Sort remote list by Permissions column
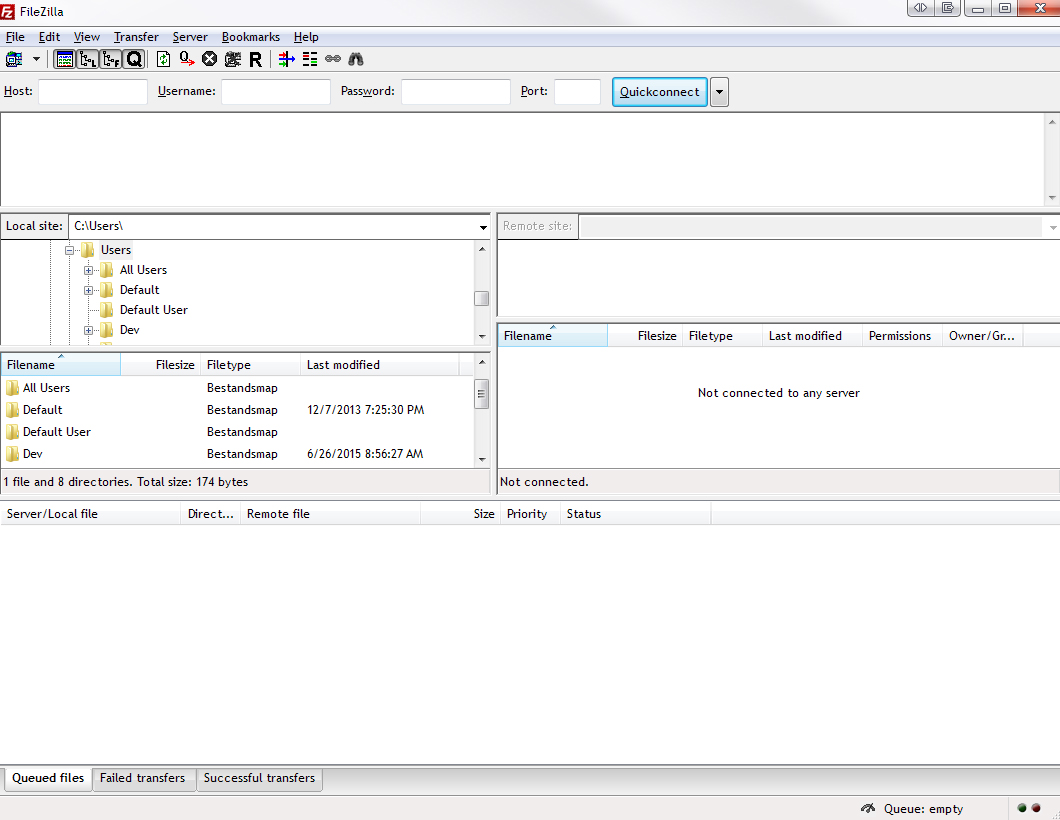The width and height of the screenshot is (1060, 820). click(902, 336)
